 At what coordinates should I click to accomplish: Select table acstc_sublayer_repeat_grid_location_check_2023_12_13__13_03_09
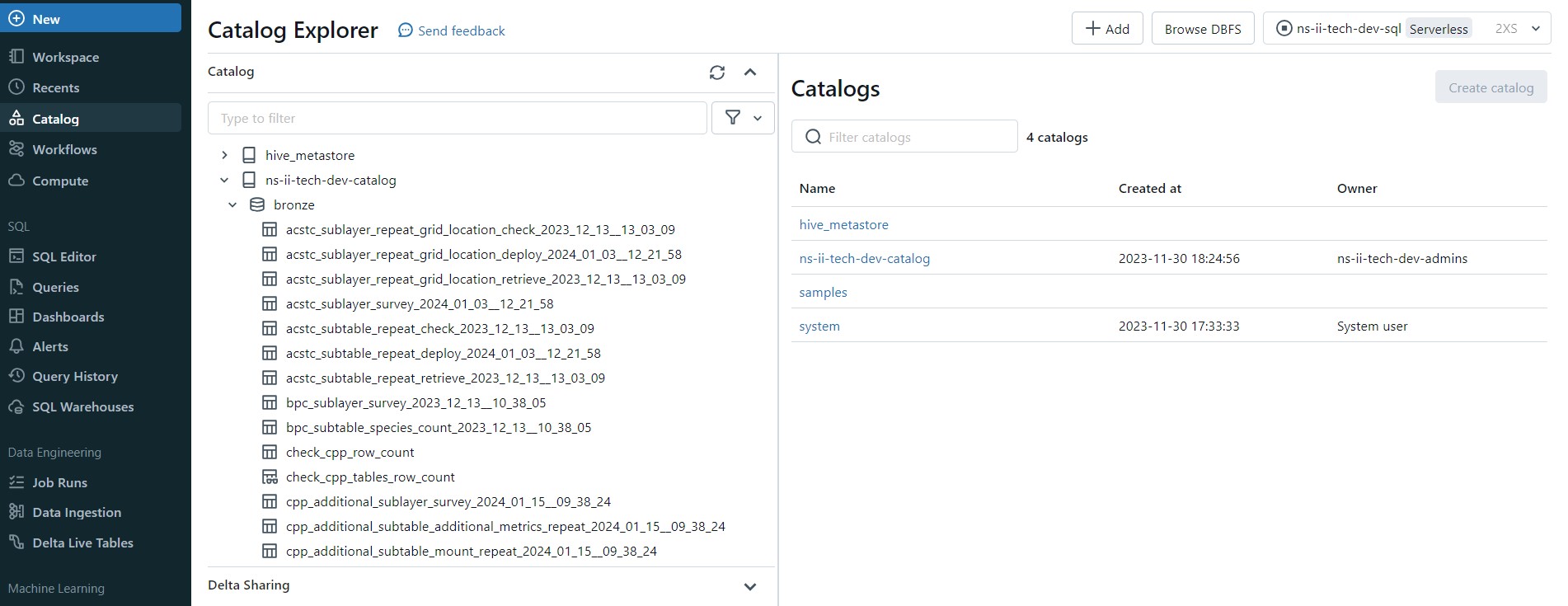[481, 229]
